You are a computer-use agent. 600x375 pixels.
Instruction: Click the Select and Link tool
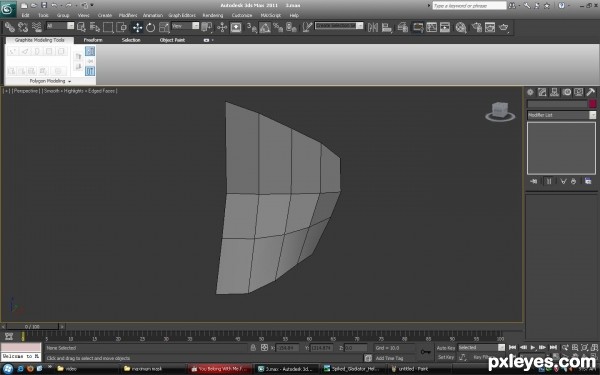pos(10,27)
